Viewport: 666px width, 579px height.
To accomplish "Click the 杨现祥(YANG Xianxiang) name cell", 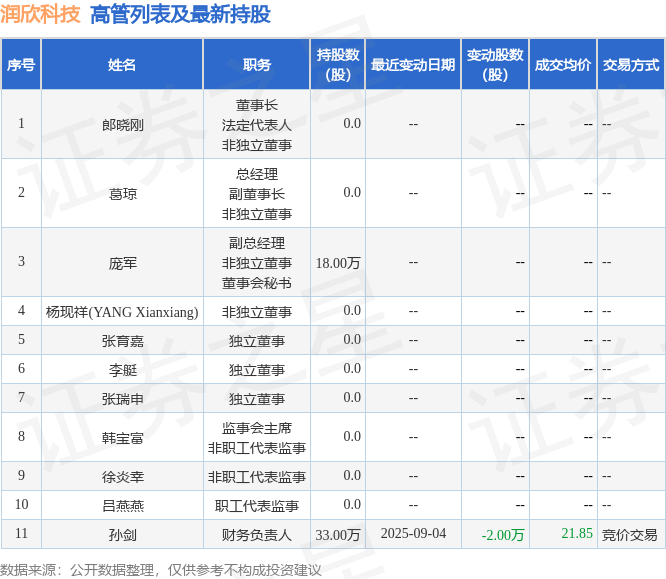I will point(122,312).
